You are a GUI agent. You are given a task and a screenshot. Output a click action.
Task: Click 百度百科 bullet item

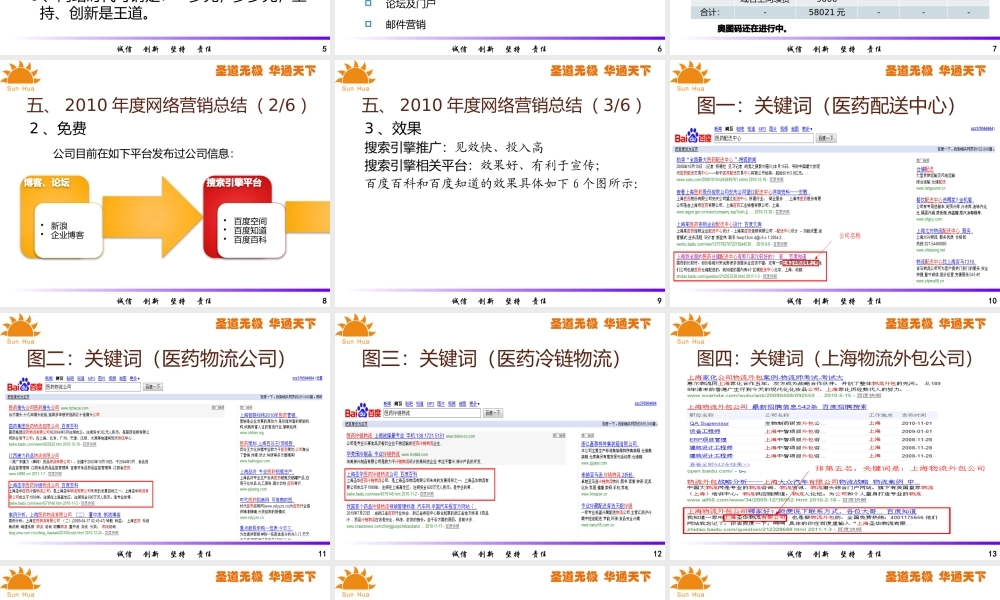[x=250, y=240]
